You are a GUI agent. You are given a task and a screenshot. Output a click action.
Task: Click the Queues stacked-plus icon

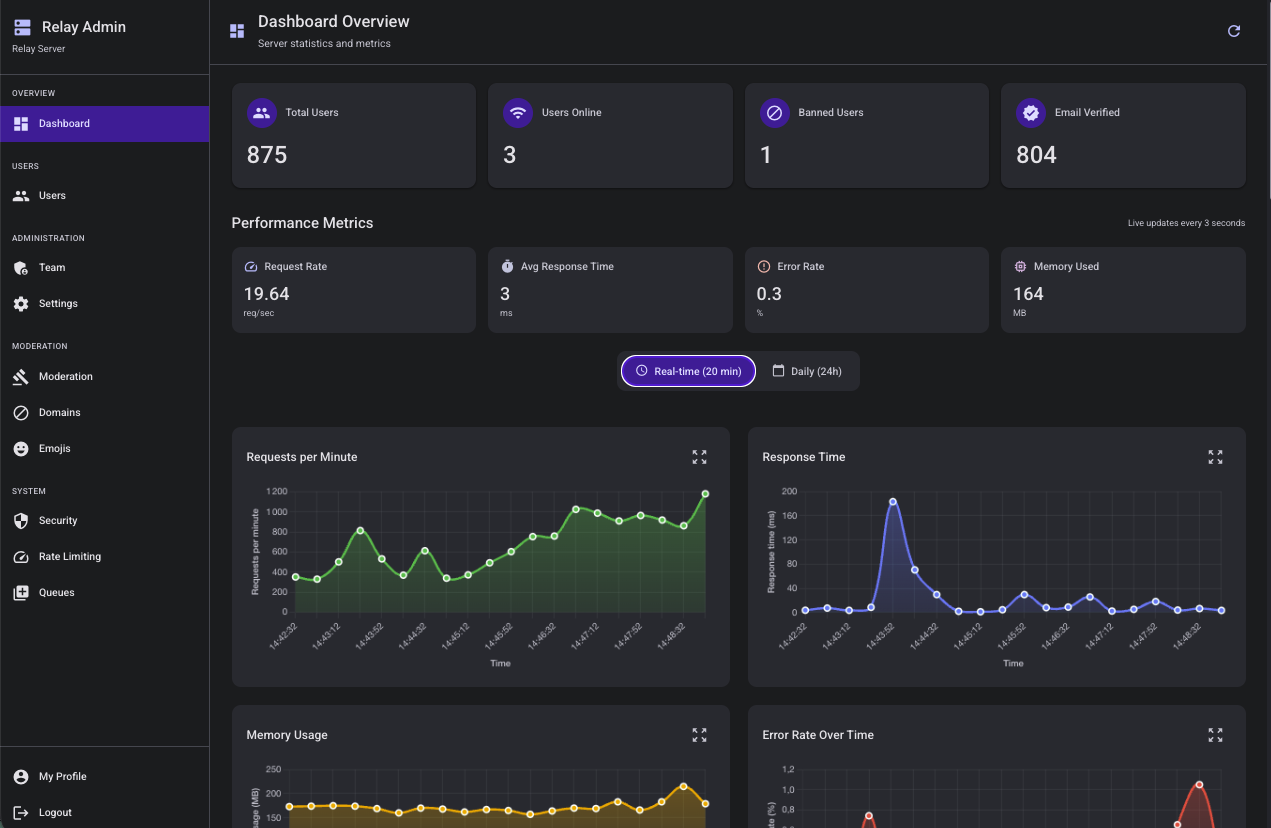(21, 593)
